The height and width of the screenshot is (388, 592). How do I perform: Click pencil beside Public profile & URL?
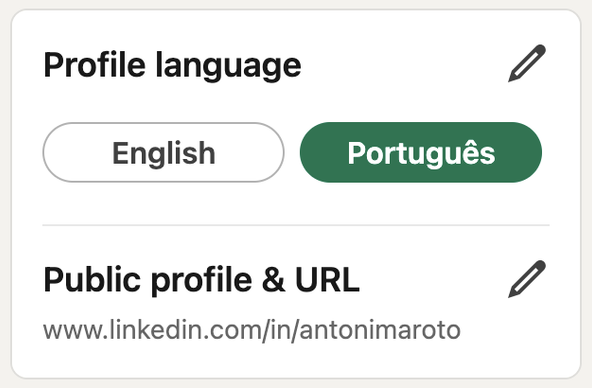click(527, 279)
